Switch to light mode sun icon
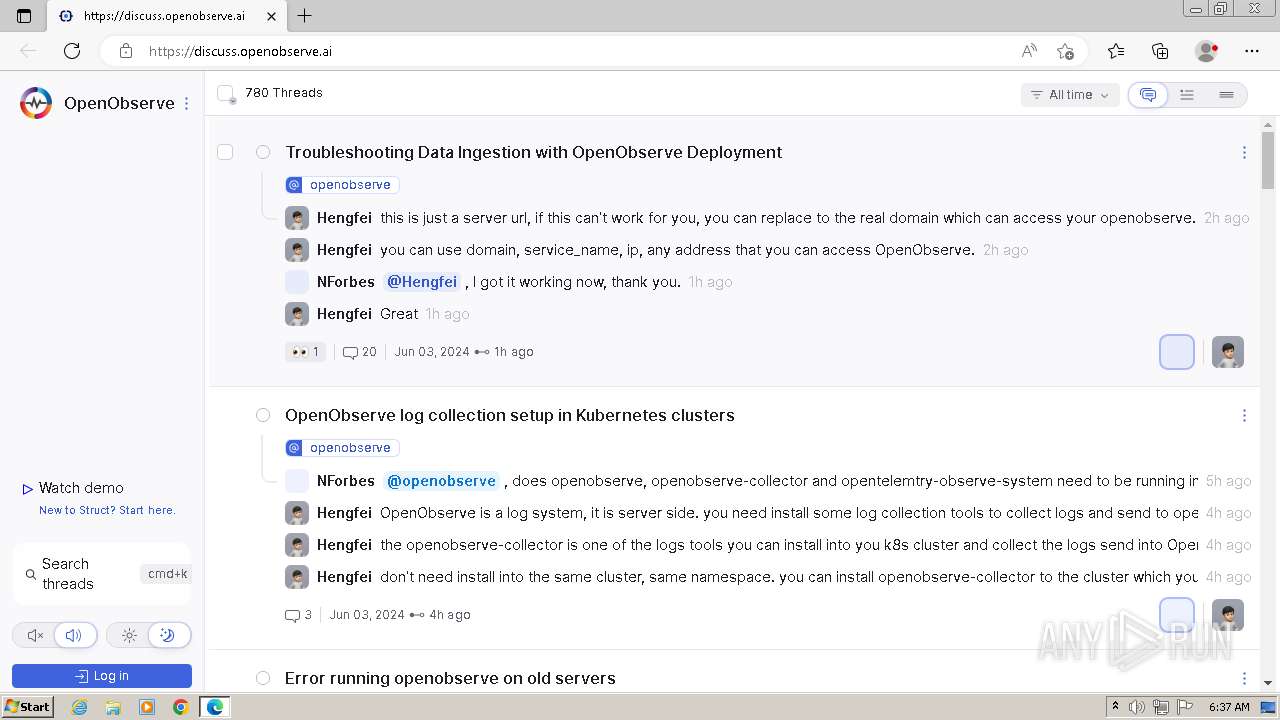Screen dimensions: 1280x720 click(129, 635)
